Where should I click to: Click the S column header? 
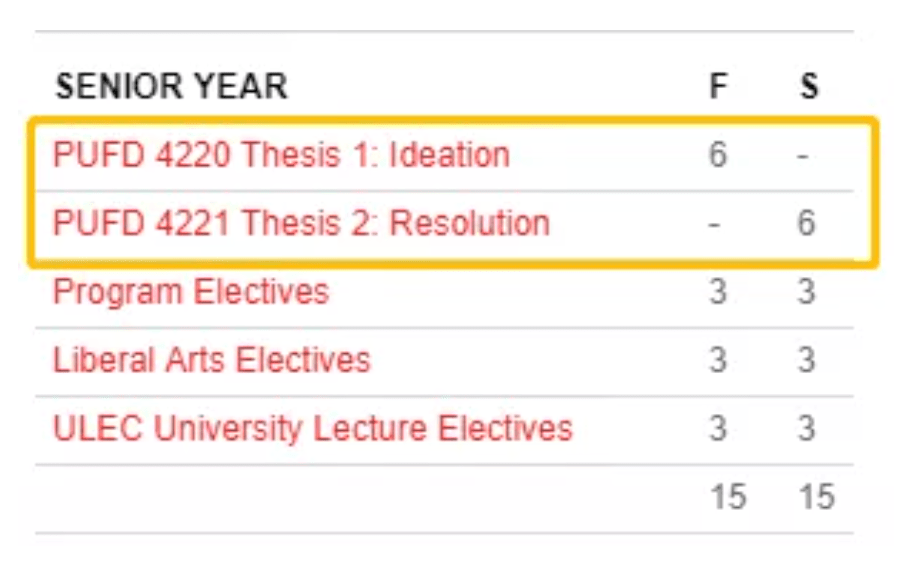(808, 86)
